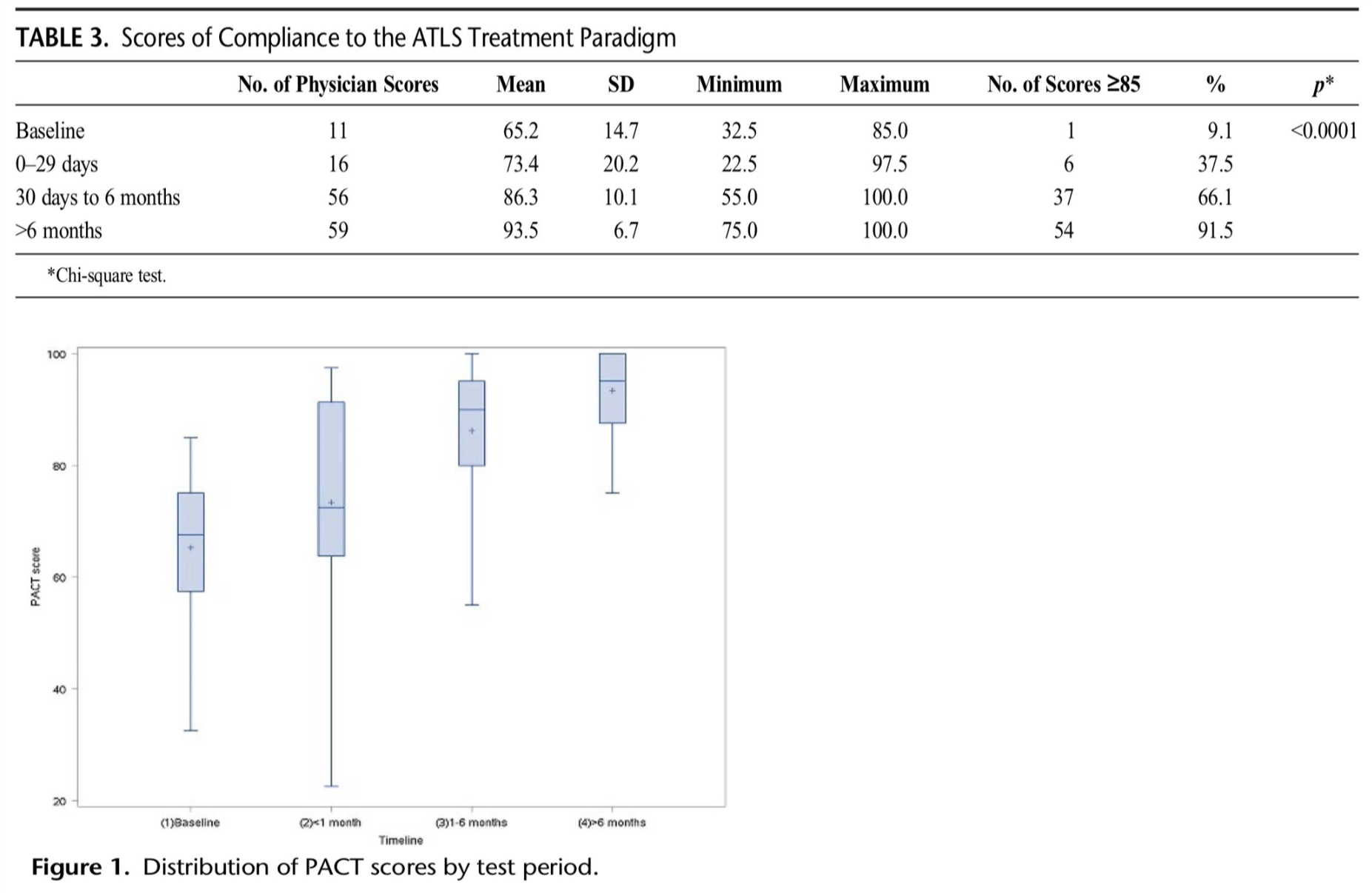Screen dimensions: 1372x893
Task: Click the "Baseline" row label in table
Action: pyautogui.click(x=50, y=131)
